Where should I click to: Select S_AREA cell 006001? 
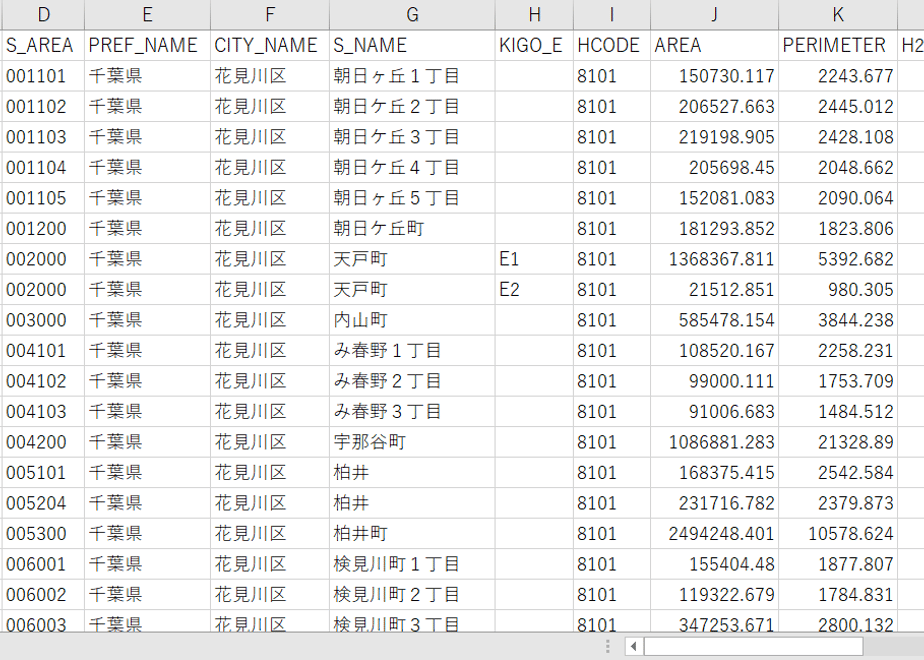(x=43, y=565)
